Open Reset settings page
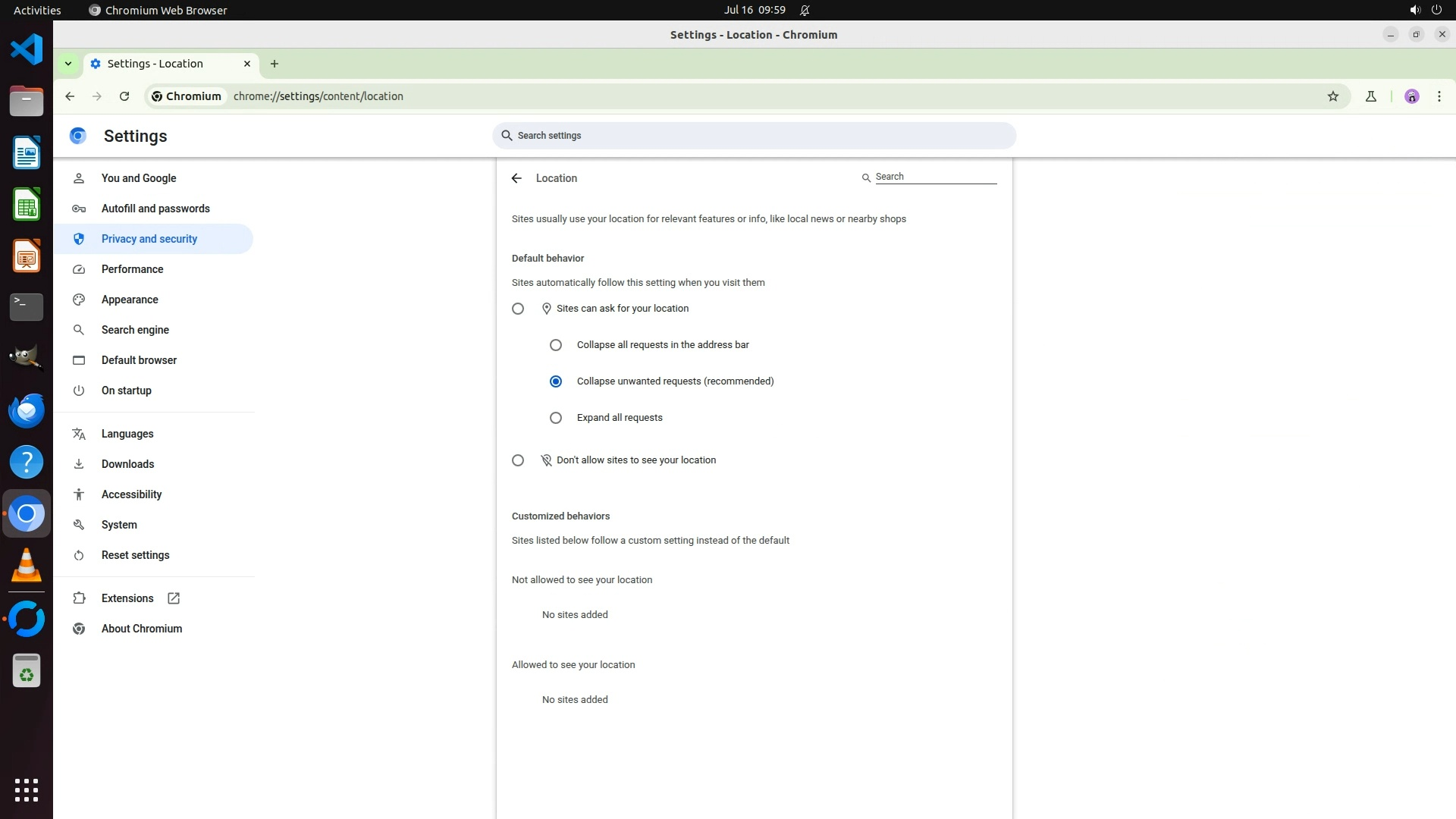The height and width of the screenshot is (819, 1456). [135, 555]
